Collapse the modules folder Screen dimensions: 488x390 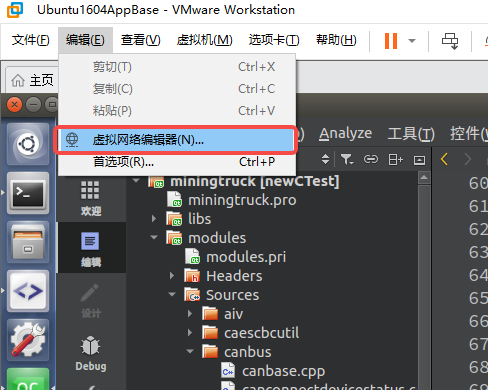pos(154,238)
